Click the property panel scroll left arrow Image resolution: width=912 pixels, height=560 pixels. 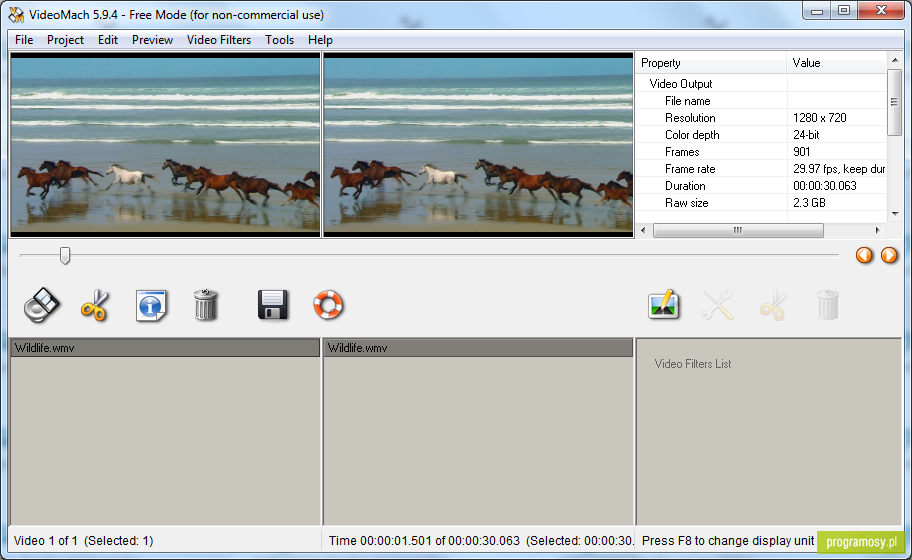tap(643, 230)
